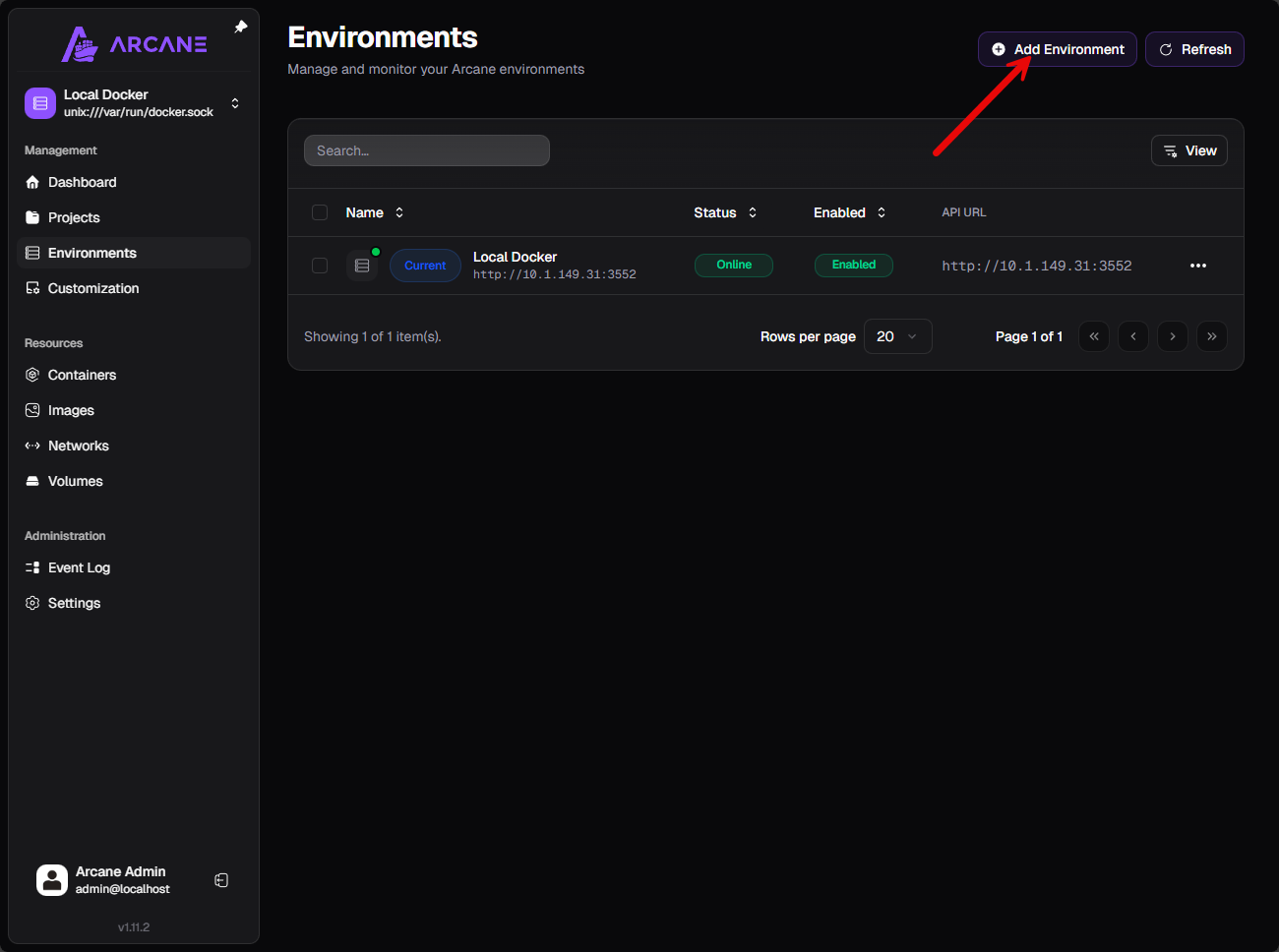The height and width of the screenshot is (952, 1279).
Task: Open the Settings page
Action: pos(134,603)
